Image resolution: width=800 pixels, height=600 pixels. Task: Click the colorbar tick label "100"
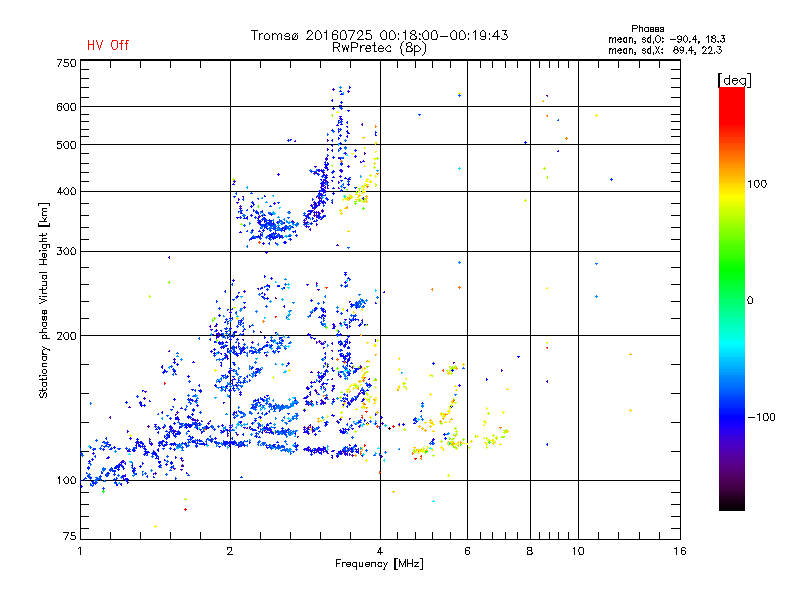pos(757,184)
